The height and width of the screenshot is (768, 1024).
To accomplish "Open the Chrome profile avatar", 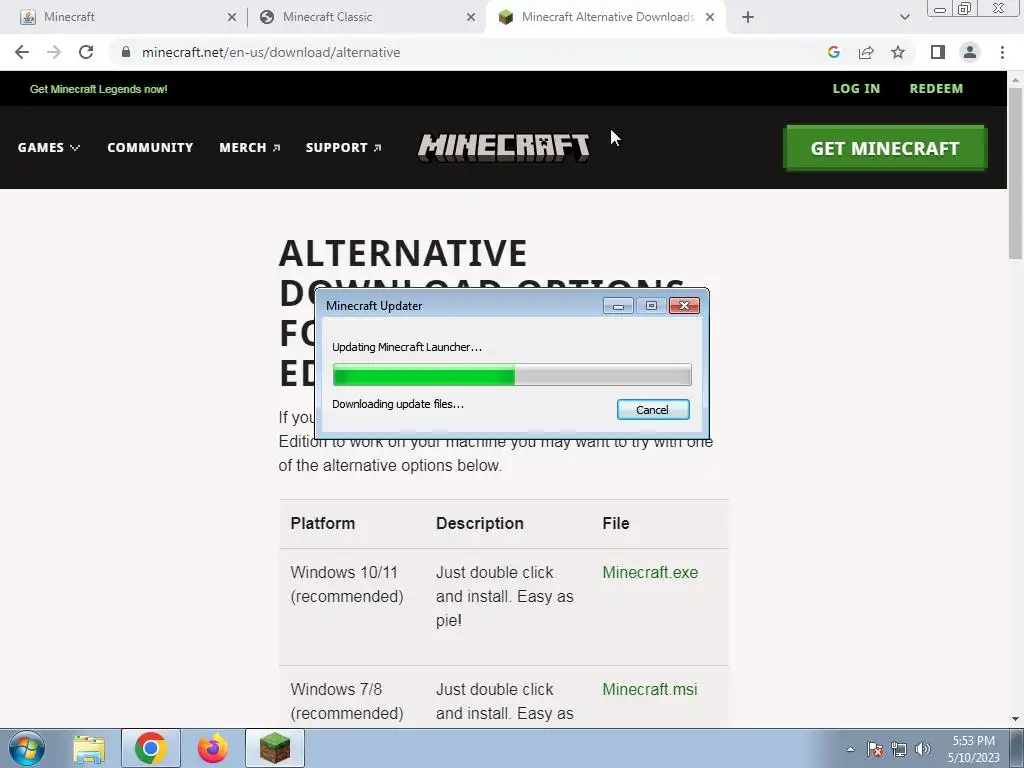I will 970,52.
